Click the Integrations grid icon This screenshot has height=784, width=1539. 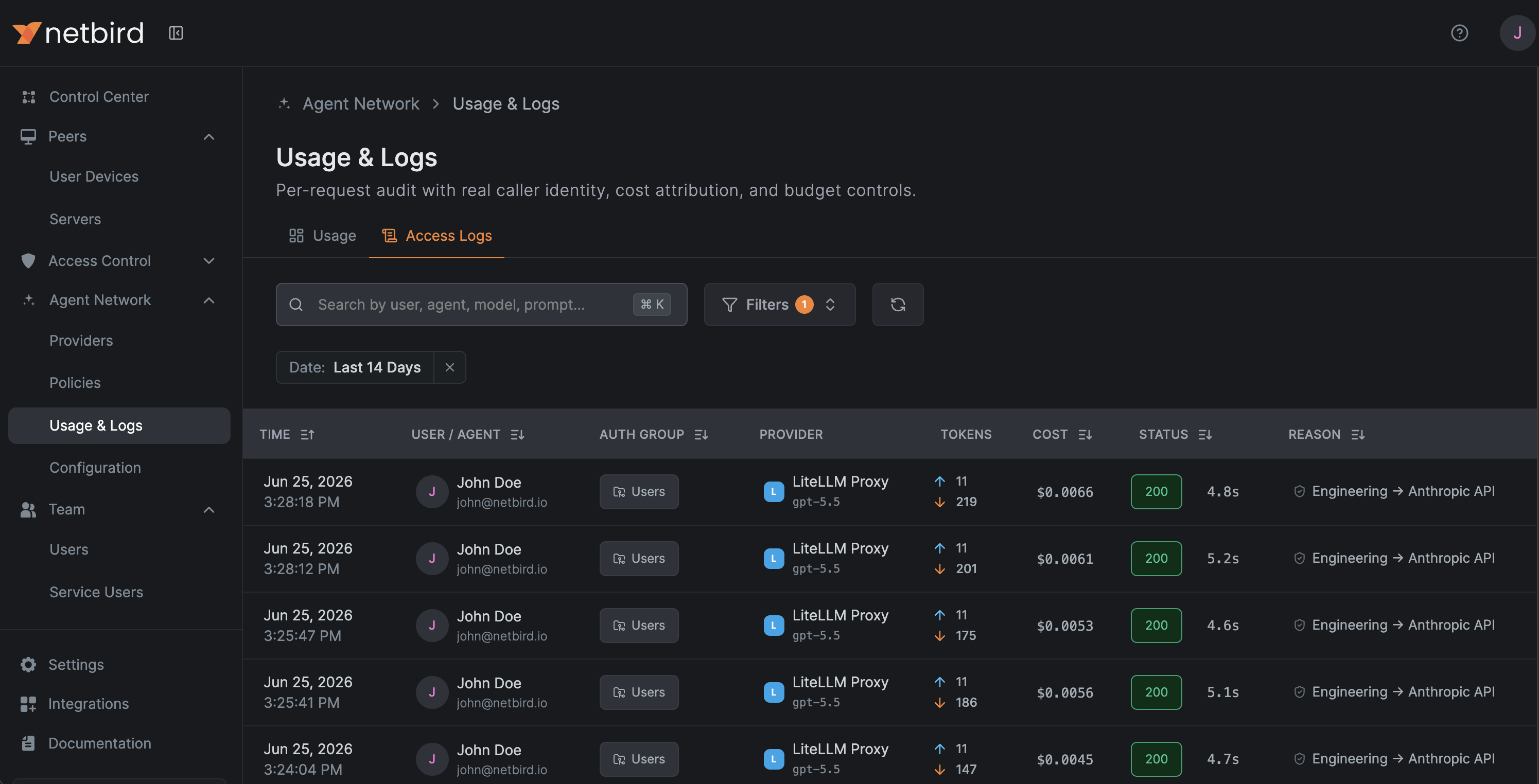click(28, 704)
